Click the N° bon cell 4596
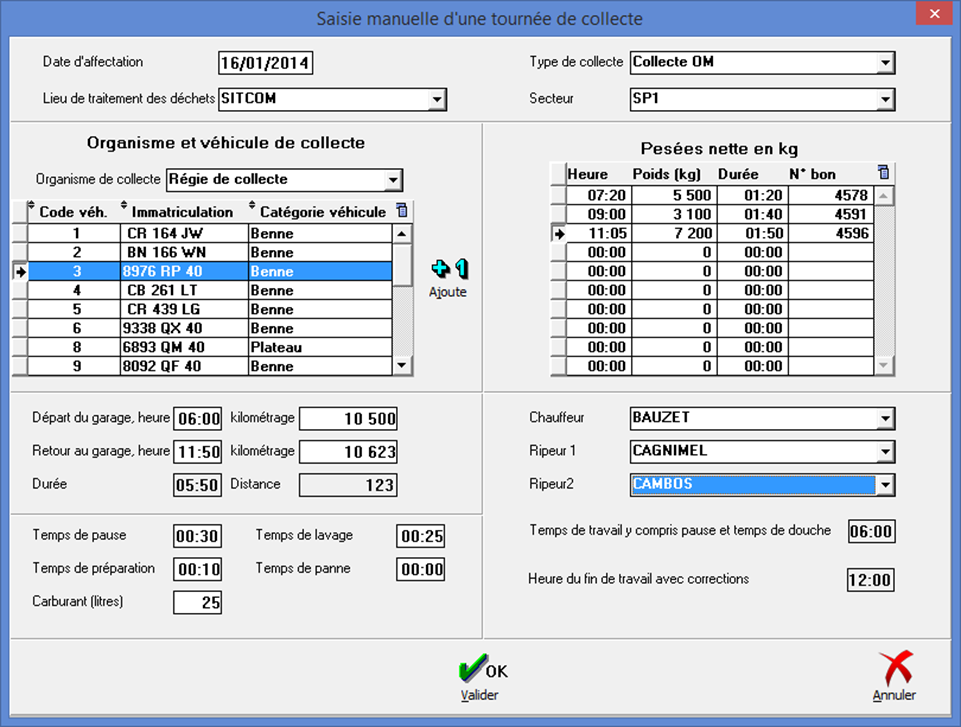 [x=831, y=233]
